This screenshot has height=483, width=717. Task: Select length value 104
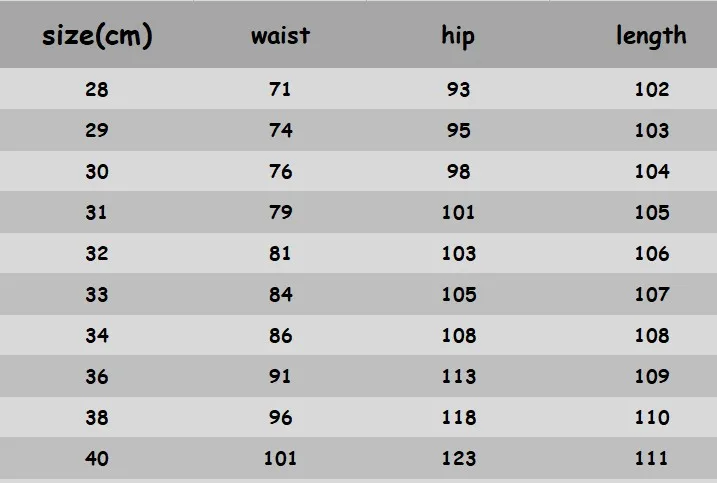[652, 172]
